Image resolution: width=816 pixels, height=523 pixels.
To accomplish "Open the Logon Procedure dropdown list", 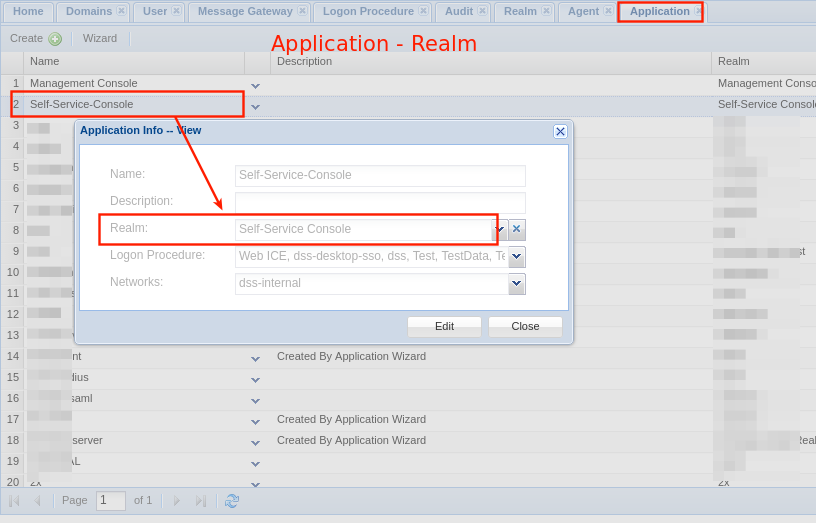I will [517, 257].
